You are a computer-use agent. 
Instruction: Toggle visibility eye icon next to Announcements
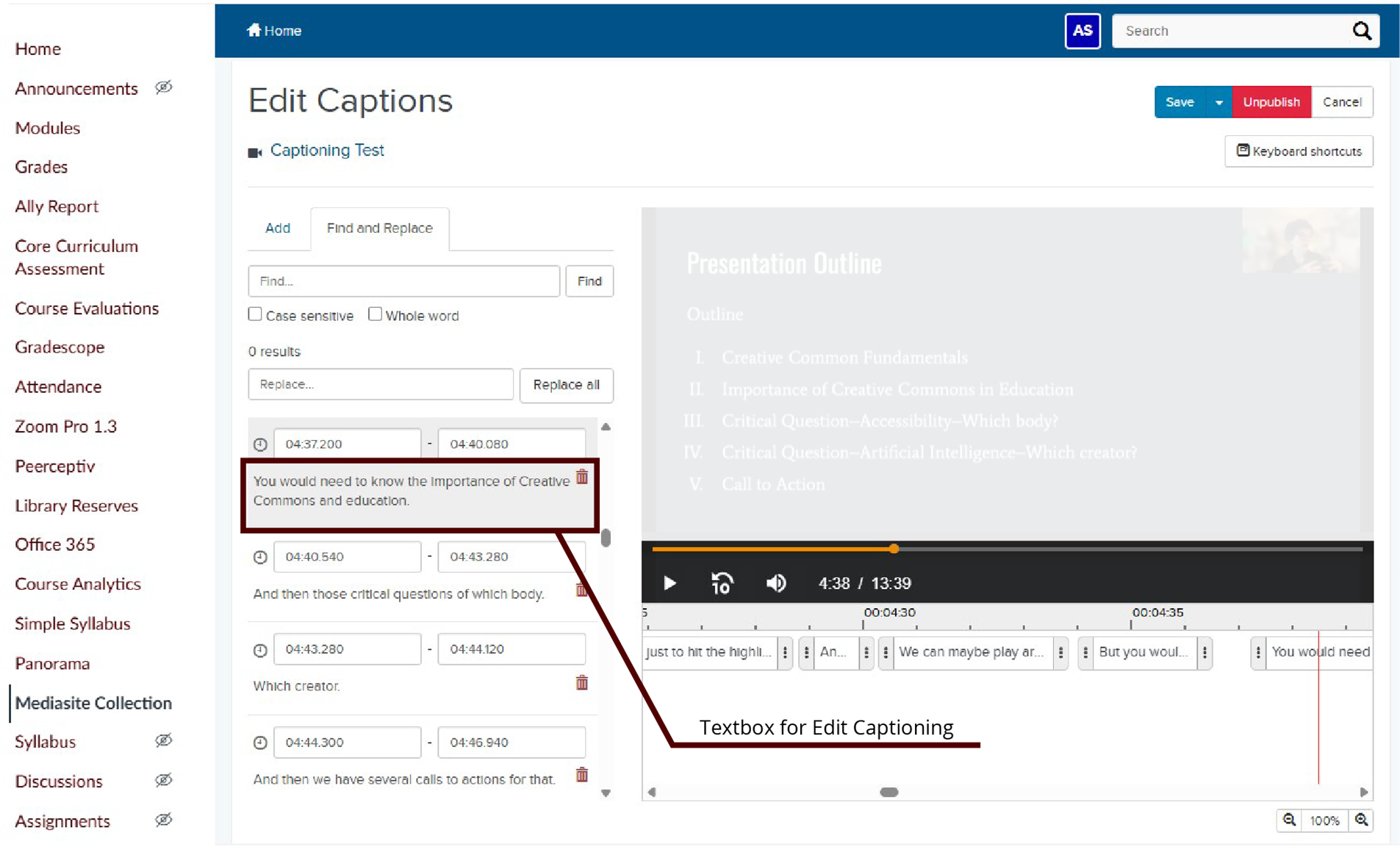(164, 87)
